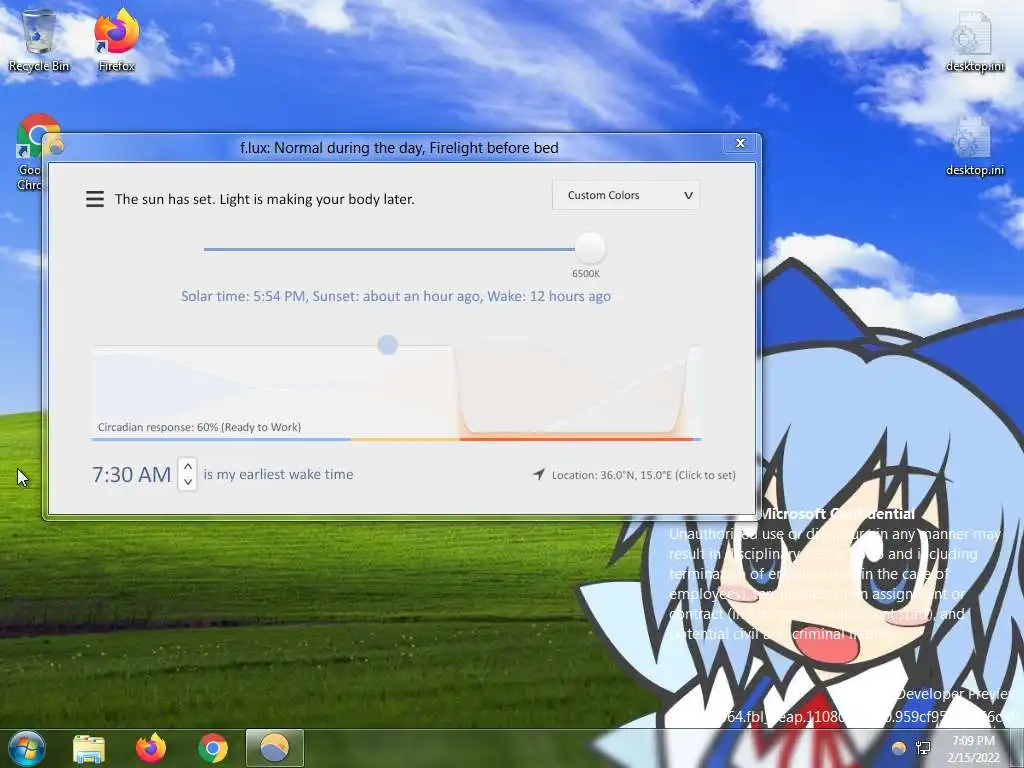Increase wake time with the up arrow

coord(187,466)
